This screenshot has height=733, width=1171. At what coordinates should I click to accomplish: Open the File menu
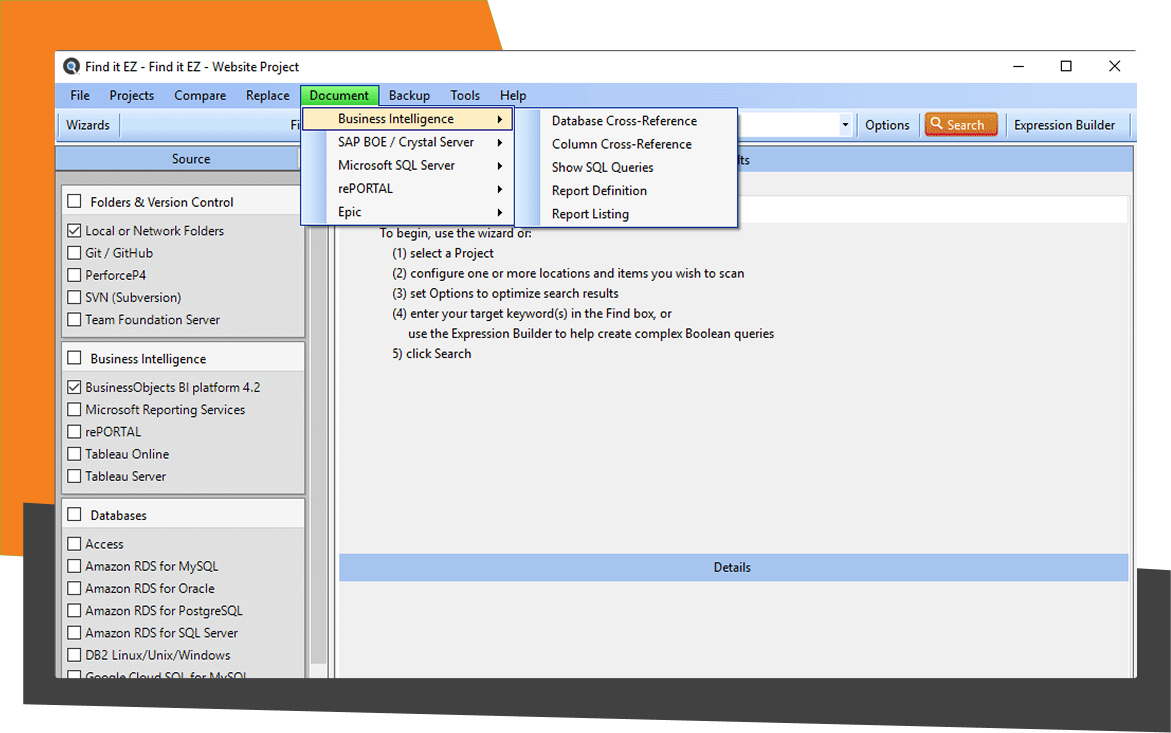pyautogui.click(x=80, y=96)
